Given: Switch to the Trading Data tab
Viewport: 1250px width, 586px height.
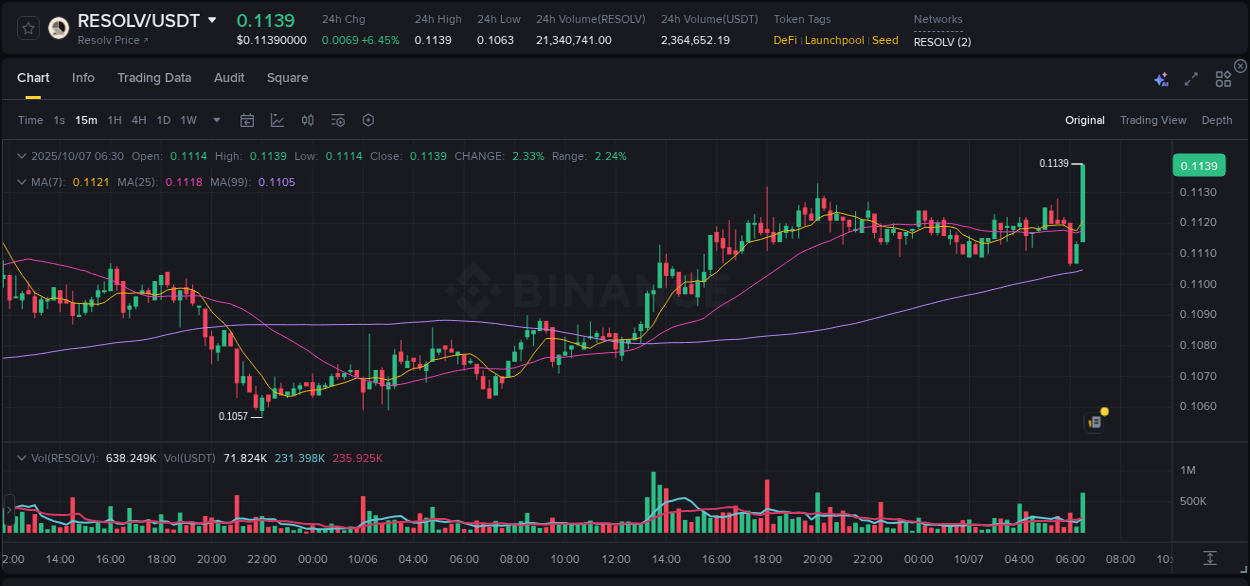Looking at the screenshot, I should pyautogui.click(x=154, y=78).
